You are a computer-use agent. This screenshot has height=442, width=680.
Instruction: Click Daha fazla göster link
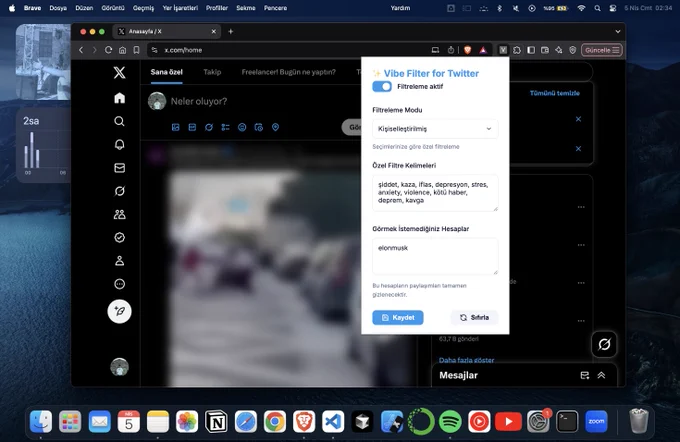click(467, 360)
